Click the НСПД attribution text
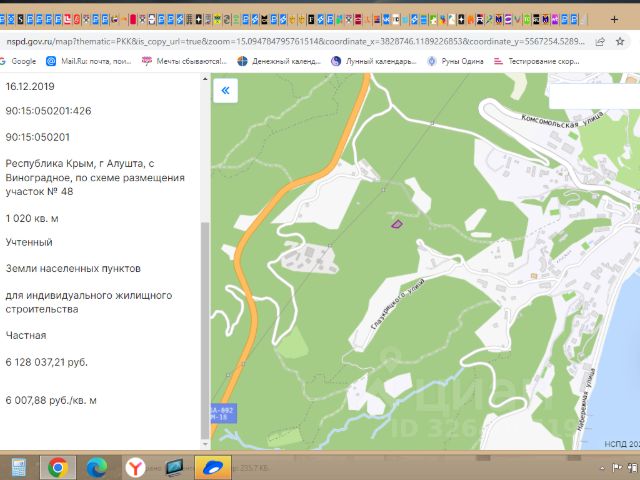This screenshot has width=640, height=480. pos(622,444)
